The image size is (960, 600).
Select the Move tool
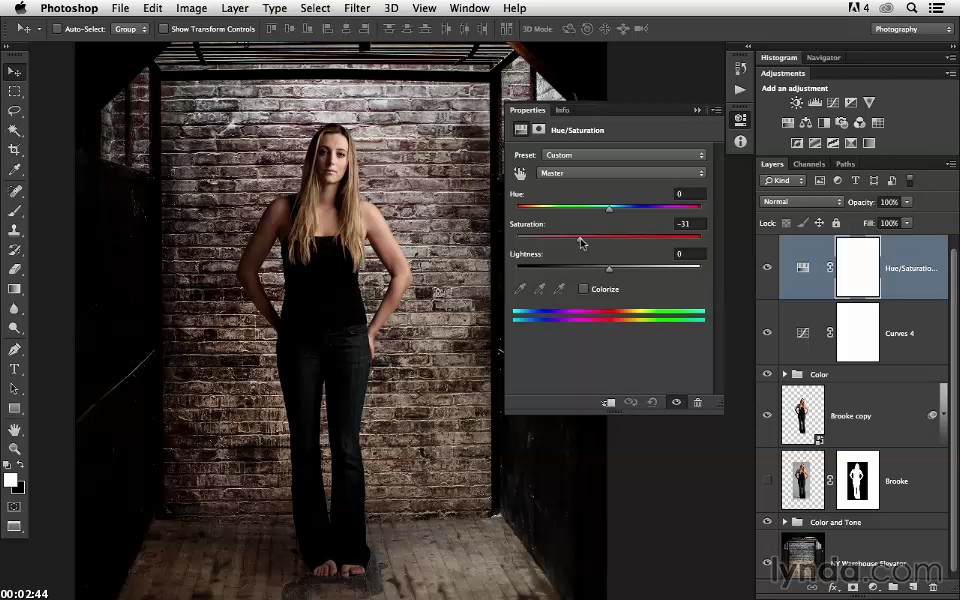coord(14,72)
